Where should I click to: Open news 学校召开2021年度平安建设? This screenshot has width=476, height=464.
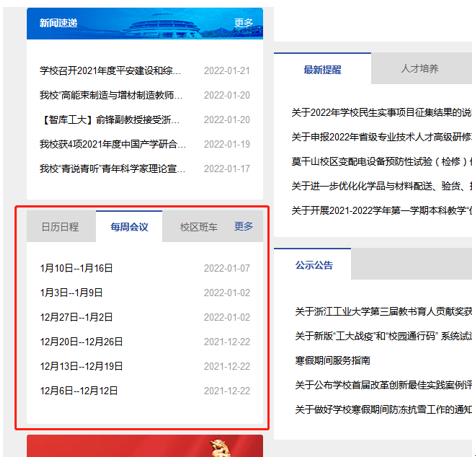pyautogui.click(x=110, y=71)
